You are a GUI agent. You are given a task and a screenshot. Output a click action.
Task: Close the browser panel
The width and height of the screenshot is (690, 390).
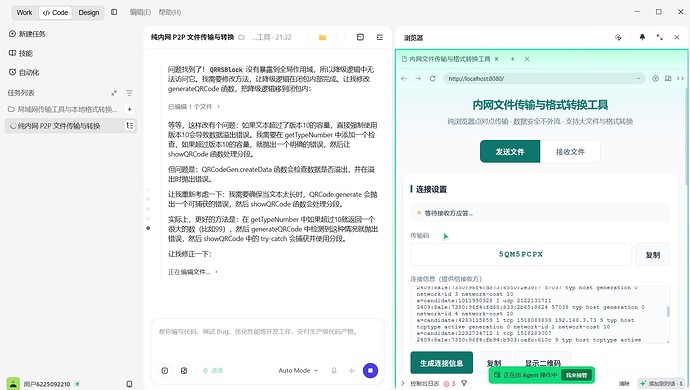[x=677, y=37]
